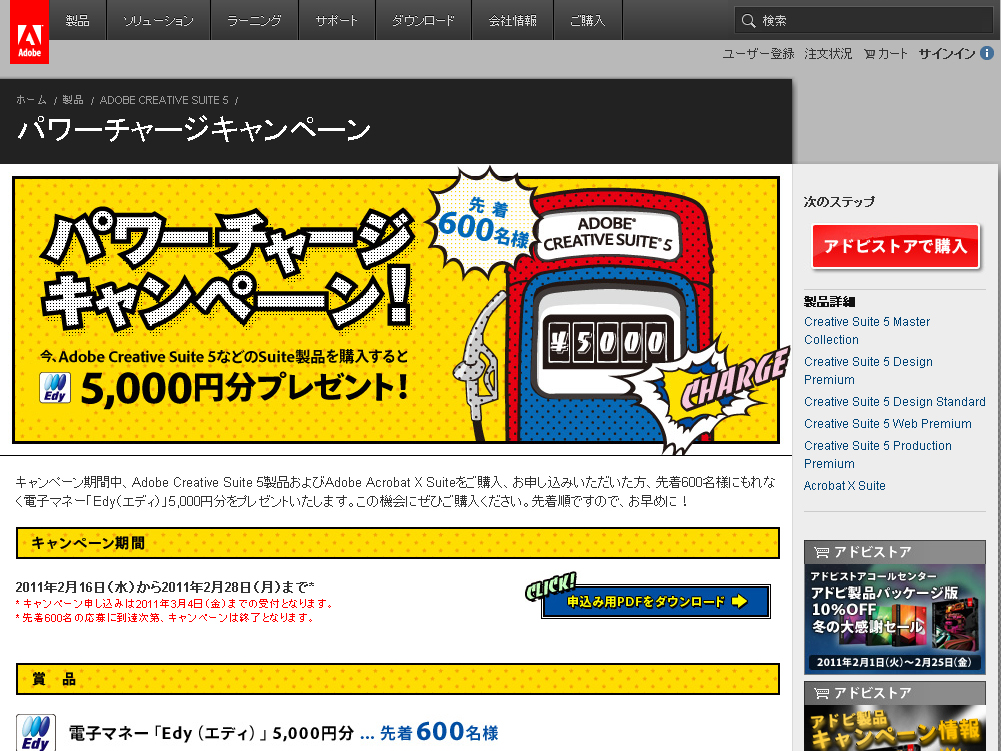Open Creative Suite 5 Master Collection link

coord(867,331)
